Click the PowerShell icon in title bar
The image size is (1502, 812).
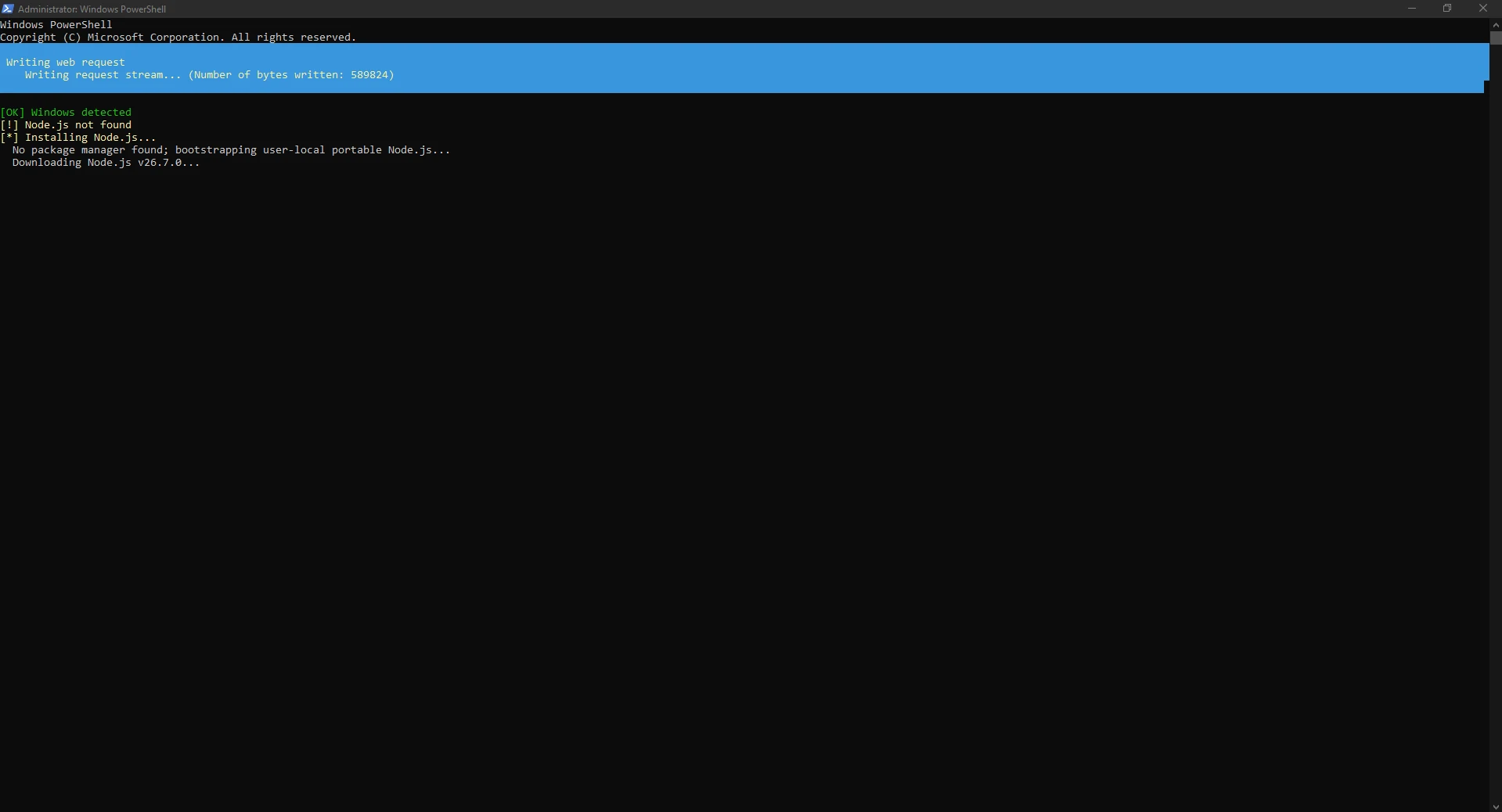[x=8, y=9]
